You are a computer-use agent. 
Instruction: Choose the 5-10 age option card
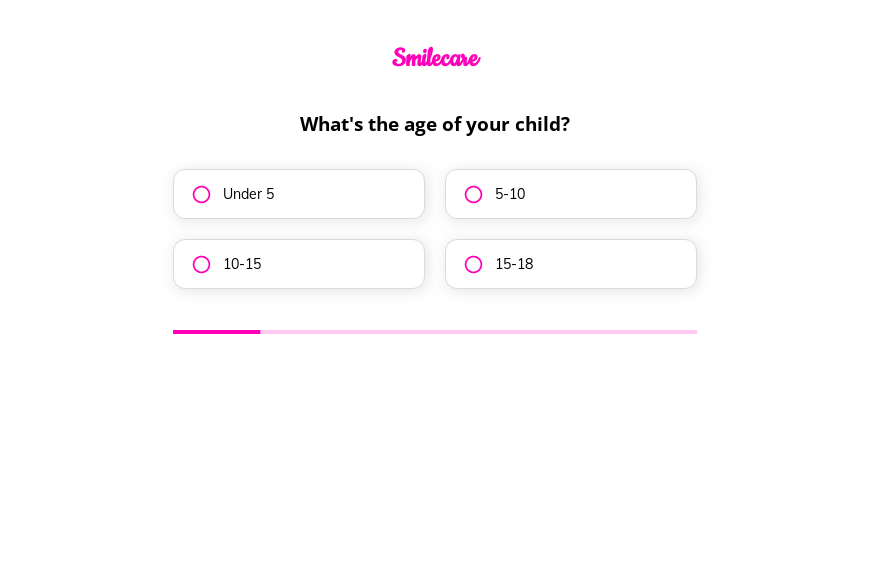[571, 194]
